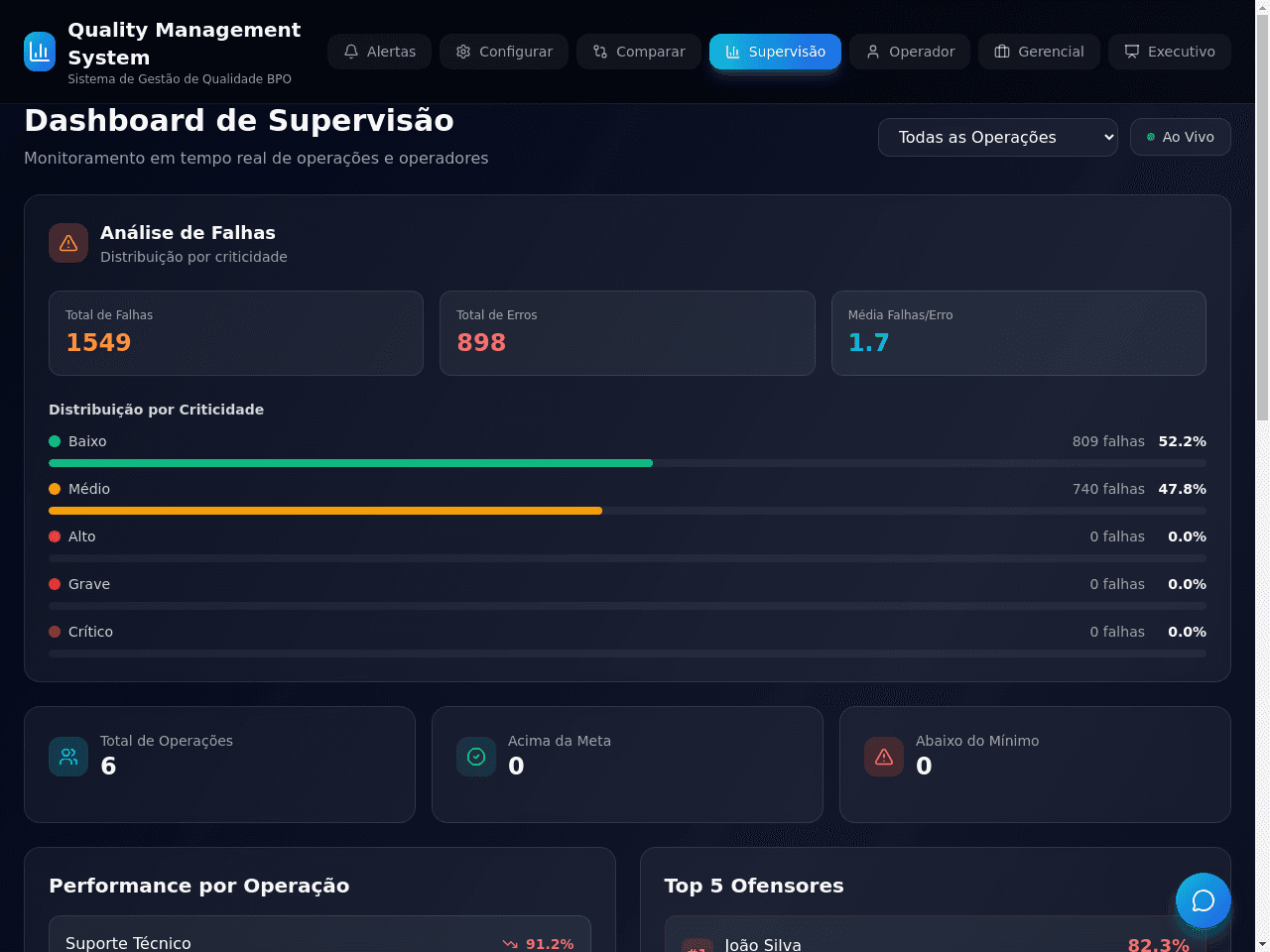Click the Sistema de Gestão de Qualidade BPO subtitle
The image size is (1270, 952).
180,78
